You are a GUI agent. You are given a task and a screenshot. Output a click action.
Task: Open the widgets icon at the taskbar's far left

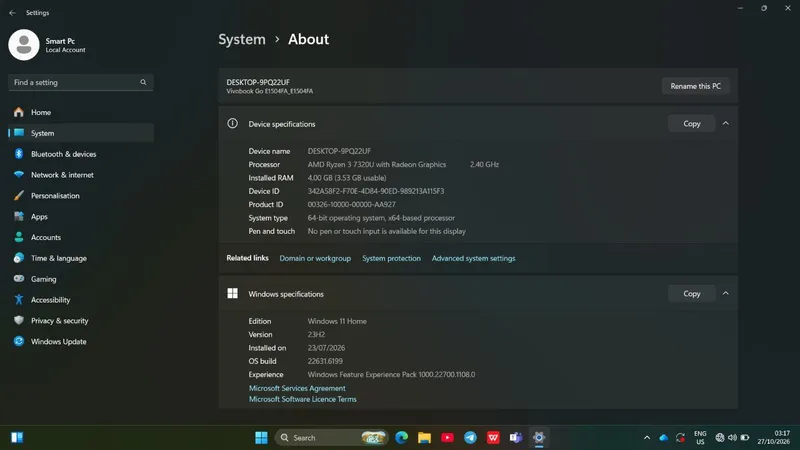pos(17,438)
